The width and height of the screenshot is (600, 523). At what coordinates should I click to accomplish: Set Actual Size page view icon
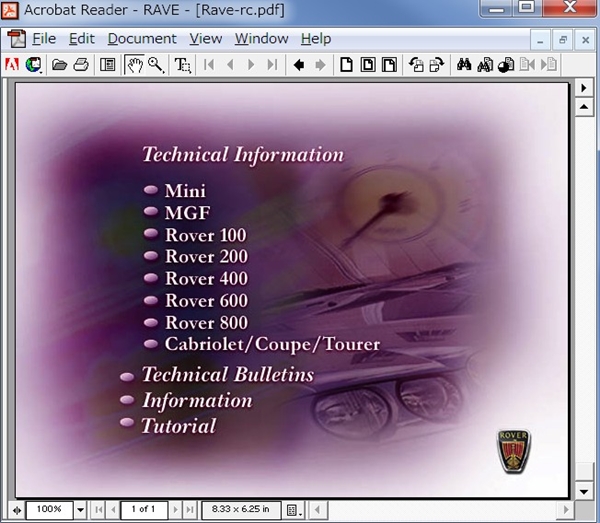click(x=346, y=64)
